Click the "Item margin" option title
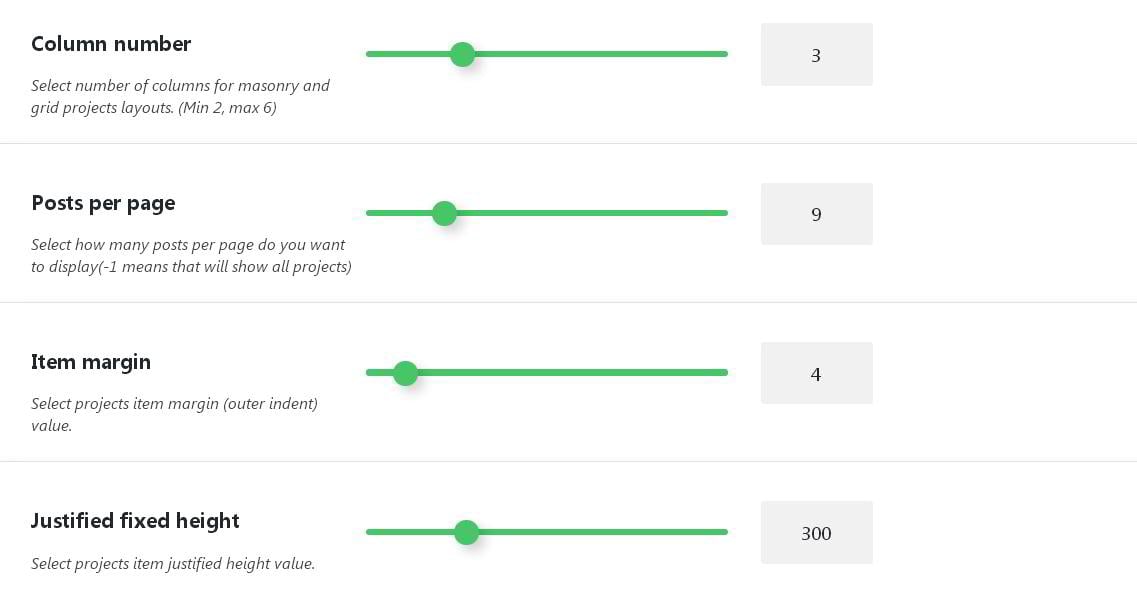The image size is (1137, 600). (x=91, y=362)
